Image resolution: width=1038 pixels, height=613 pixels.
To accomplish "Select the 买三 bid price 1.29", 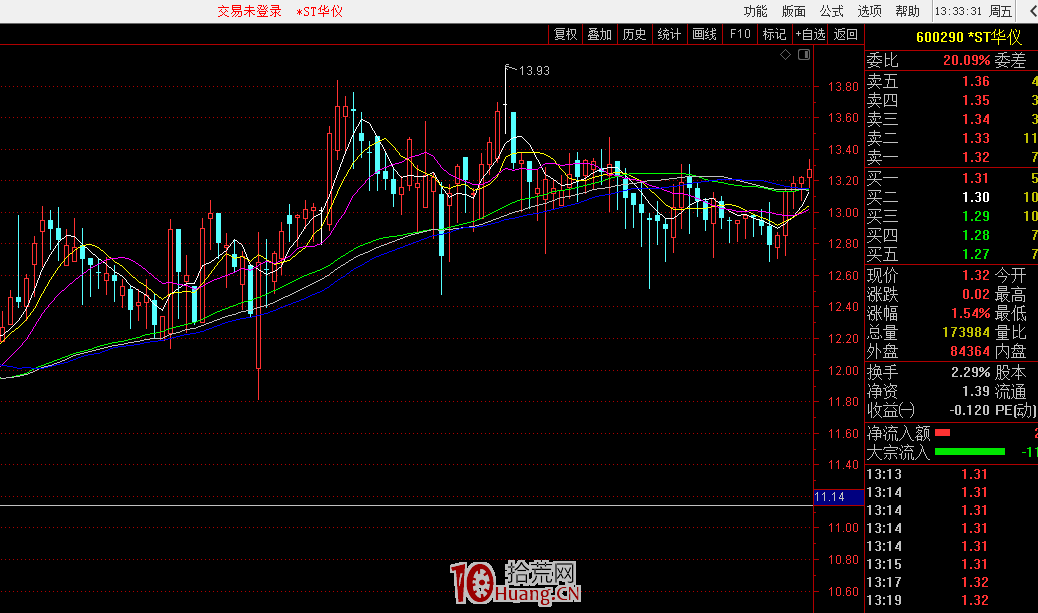I will pyautogui.click(x=976, y=216).
